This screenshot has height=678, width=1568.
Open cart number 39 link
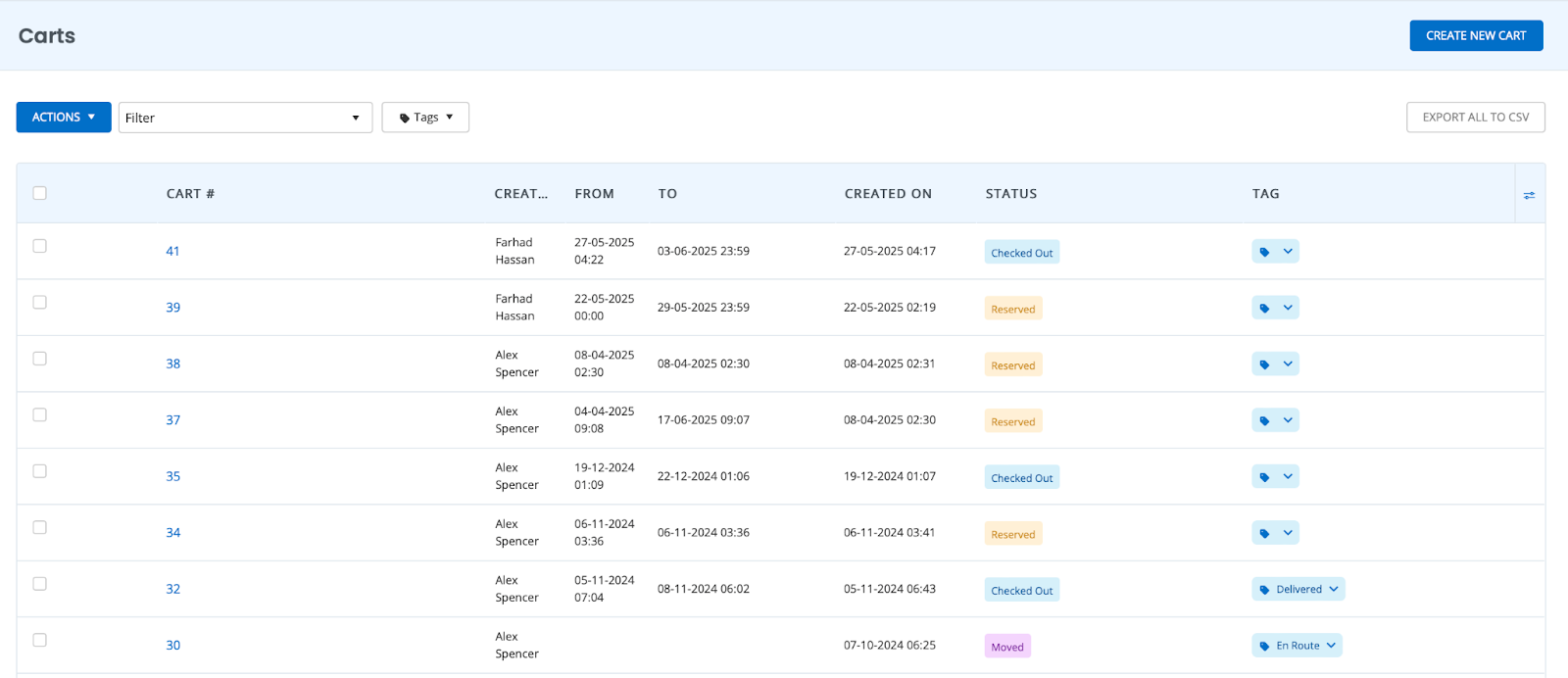pos(172,308)
